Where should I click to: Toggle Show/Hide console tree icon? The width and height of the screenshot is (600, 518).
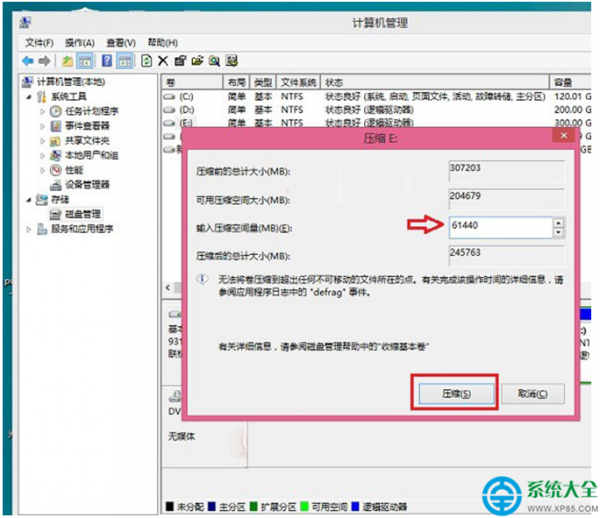[x=85, y=61]
